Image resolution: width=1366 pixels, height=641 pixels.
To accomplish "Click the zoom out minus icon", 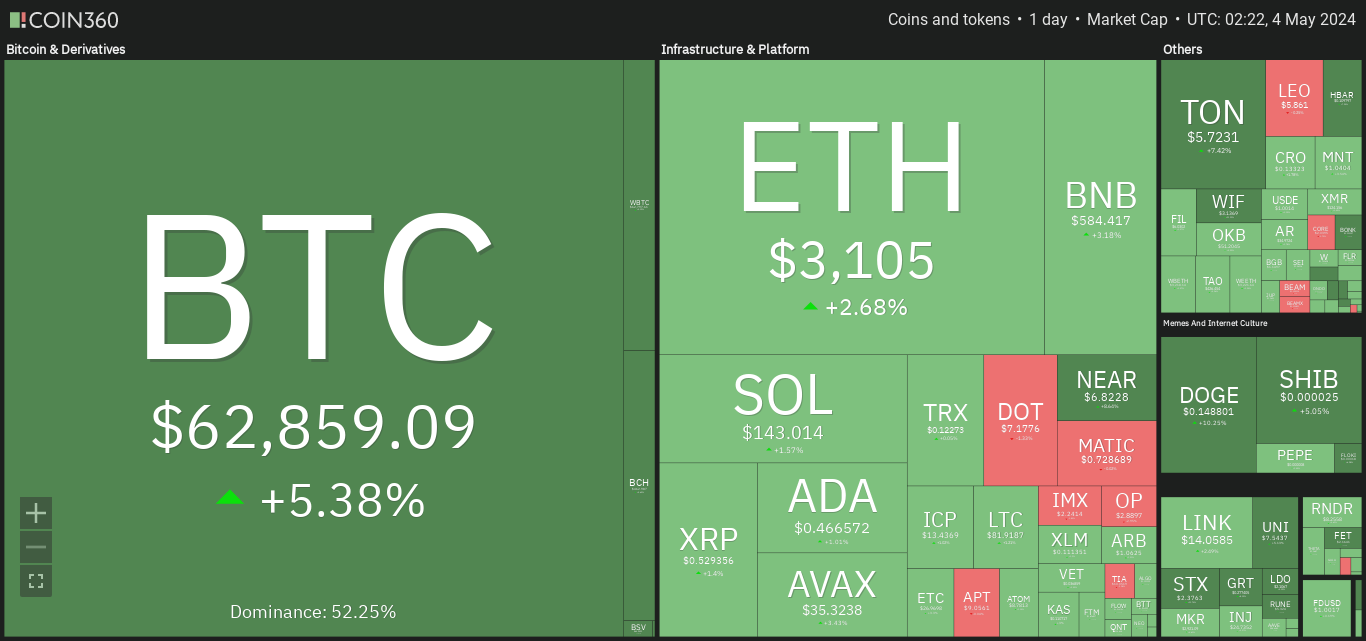I will point(36,547).
